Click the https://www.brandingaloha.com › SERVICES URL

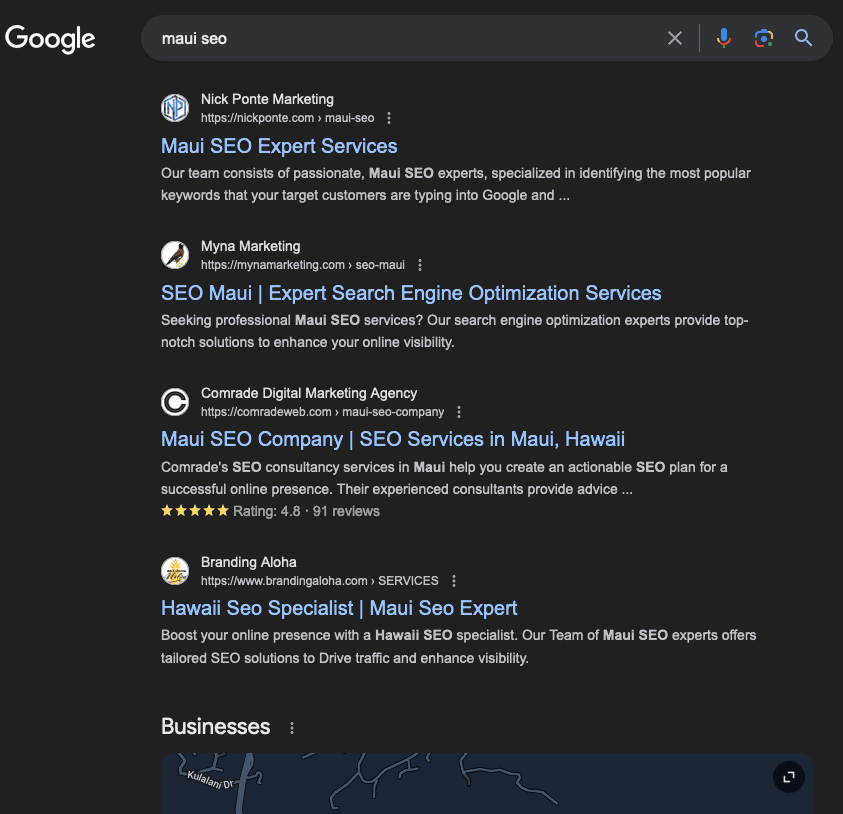320,581
